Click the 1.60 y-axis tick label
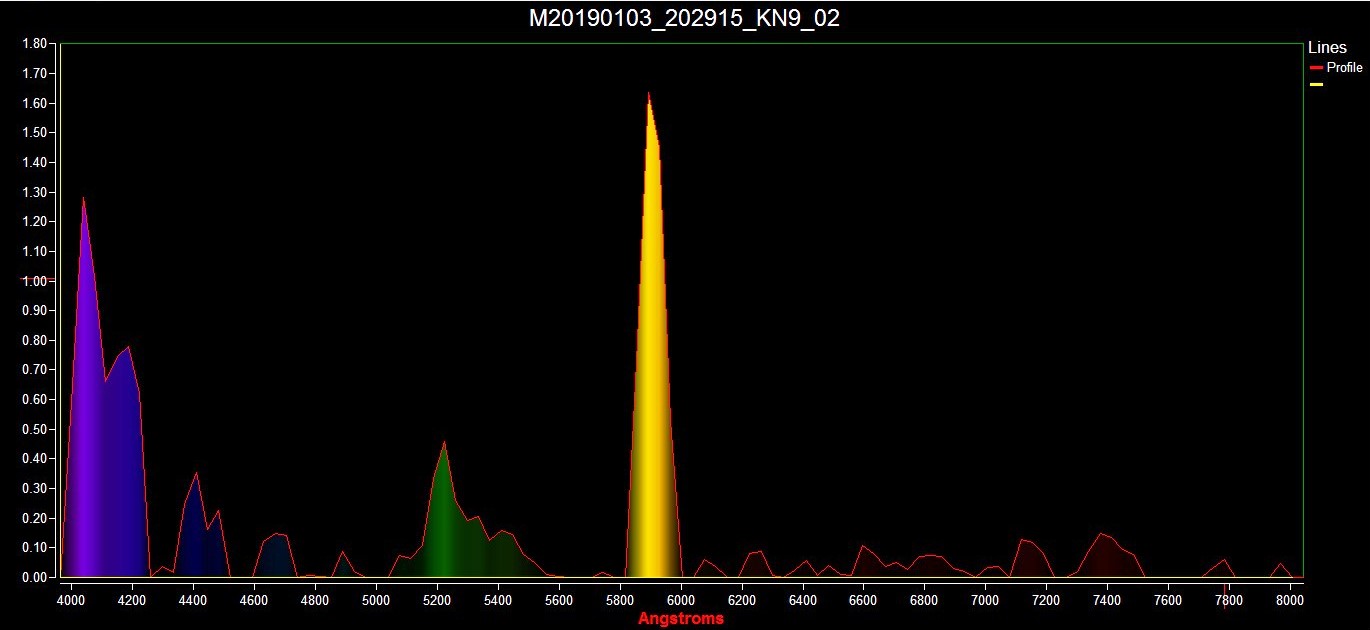 (35, 103)
